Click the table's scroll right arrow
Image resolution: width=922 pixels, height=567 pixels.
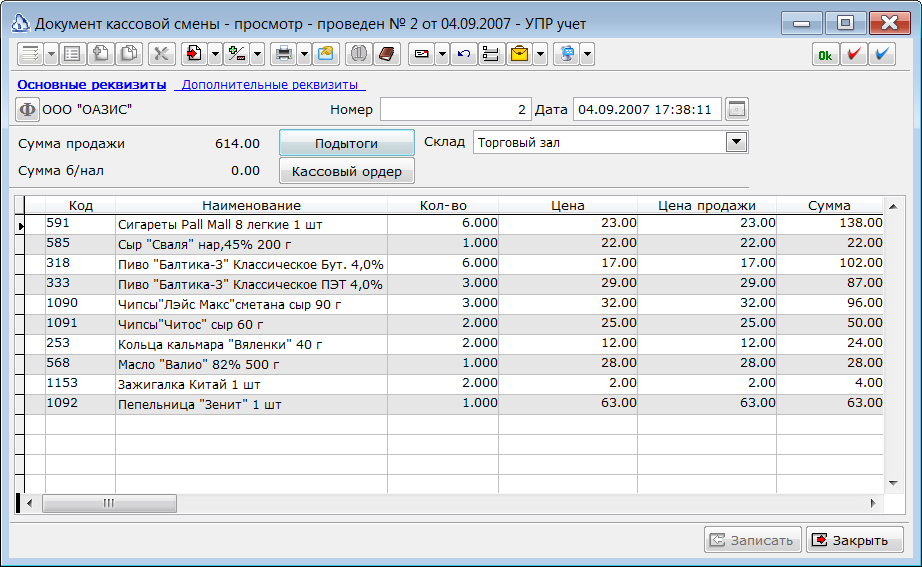point(873,503)
